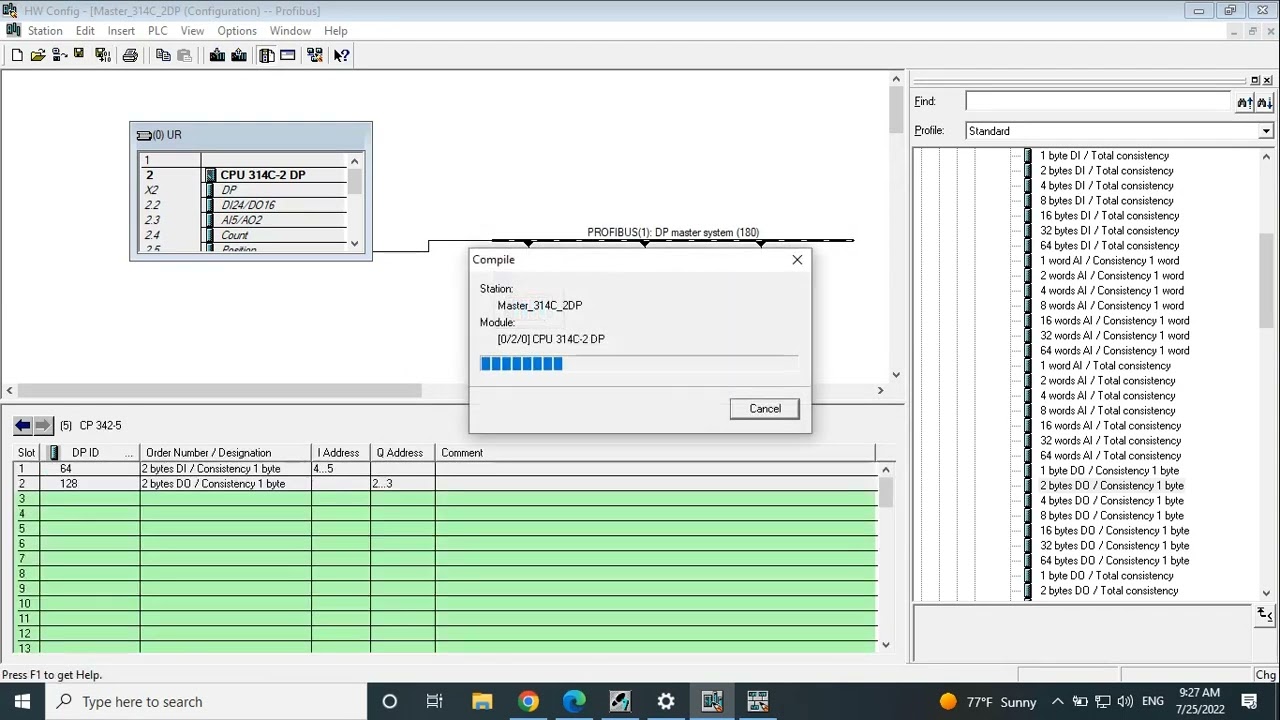Screen dimensions: 1280x720
Task: Select 1 byte DI / Total consistency item
Action: [x=1104, y=156]
